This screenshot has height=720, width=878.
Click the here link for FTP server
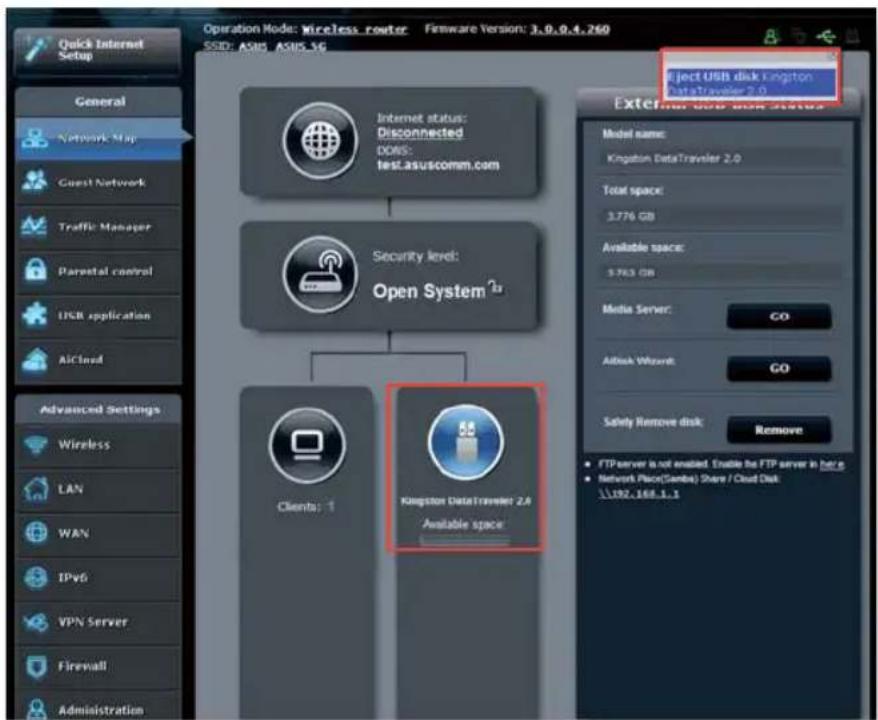click(x=832, y=464)
